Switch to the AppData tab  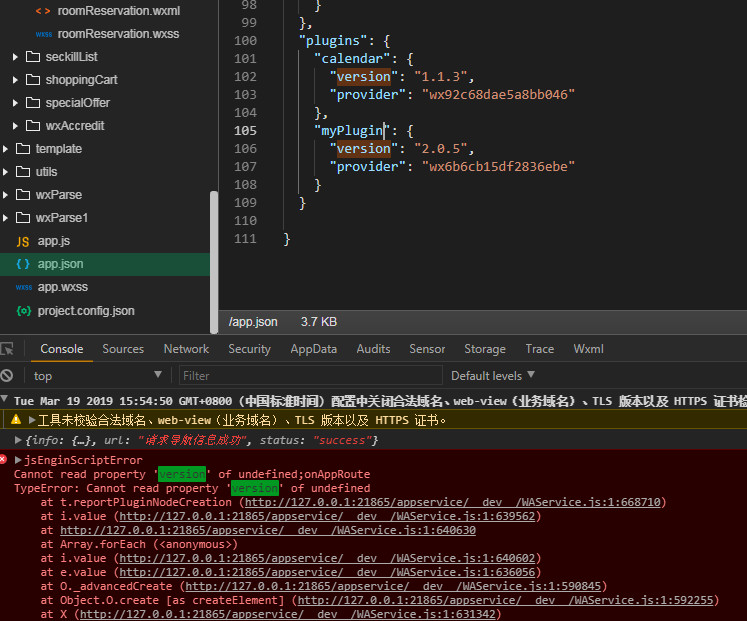click(313, 349)
